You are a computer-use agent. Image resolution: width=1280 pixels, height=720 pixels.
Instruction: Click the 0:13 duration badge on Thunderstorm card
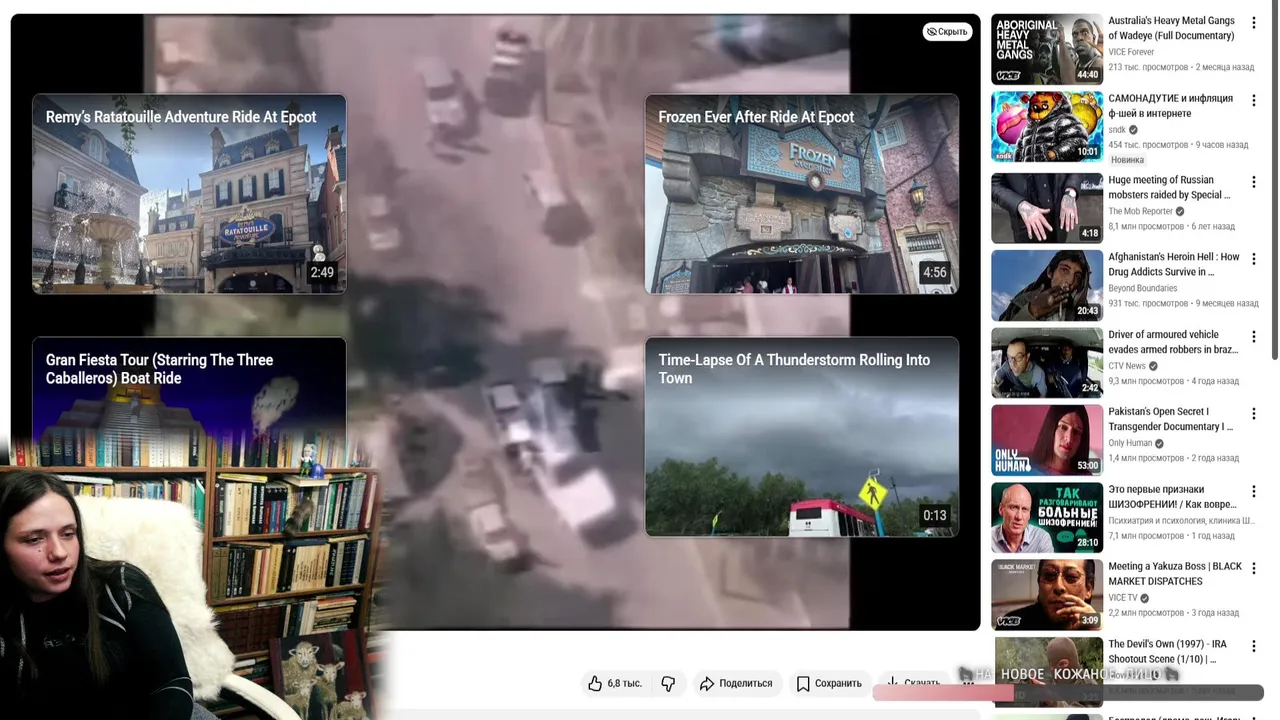[x=934, y=515]
